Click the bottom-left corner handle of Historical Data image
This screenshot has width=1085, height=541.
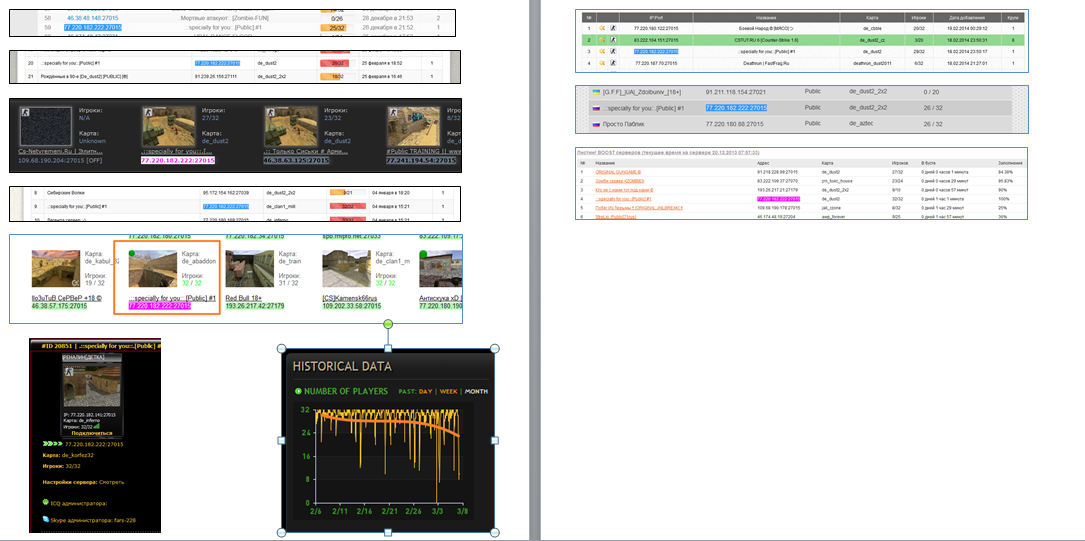282,532
